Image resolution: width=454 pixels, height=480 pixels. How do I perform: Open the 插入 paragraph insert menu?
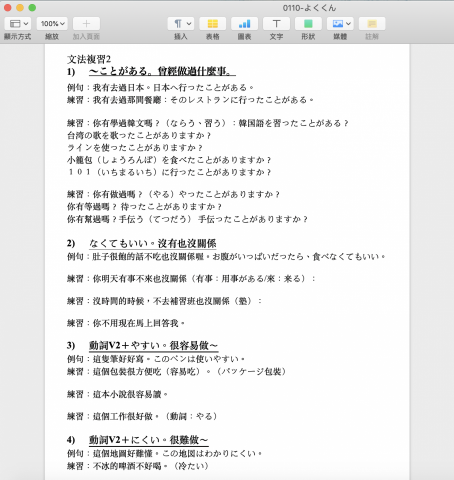click(180, 24)
